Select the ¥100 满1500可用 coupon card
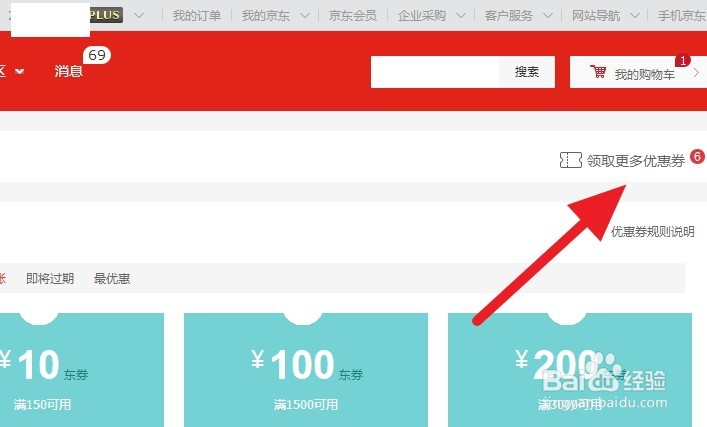The width and height of the screenshot is (707, 427). click(306, 370)
